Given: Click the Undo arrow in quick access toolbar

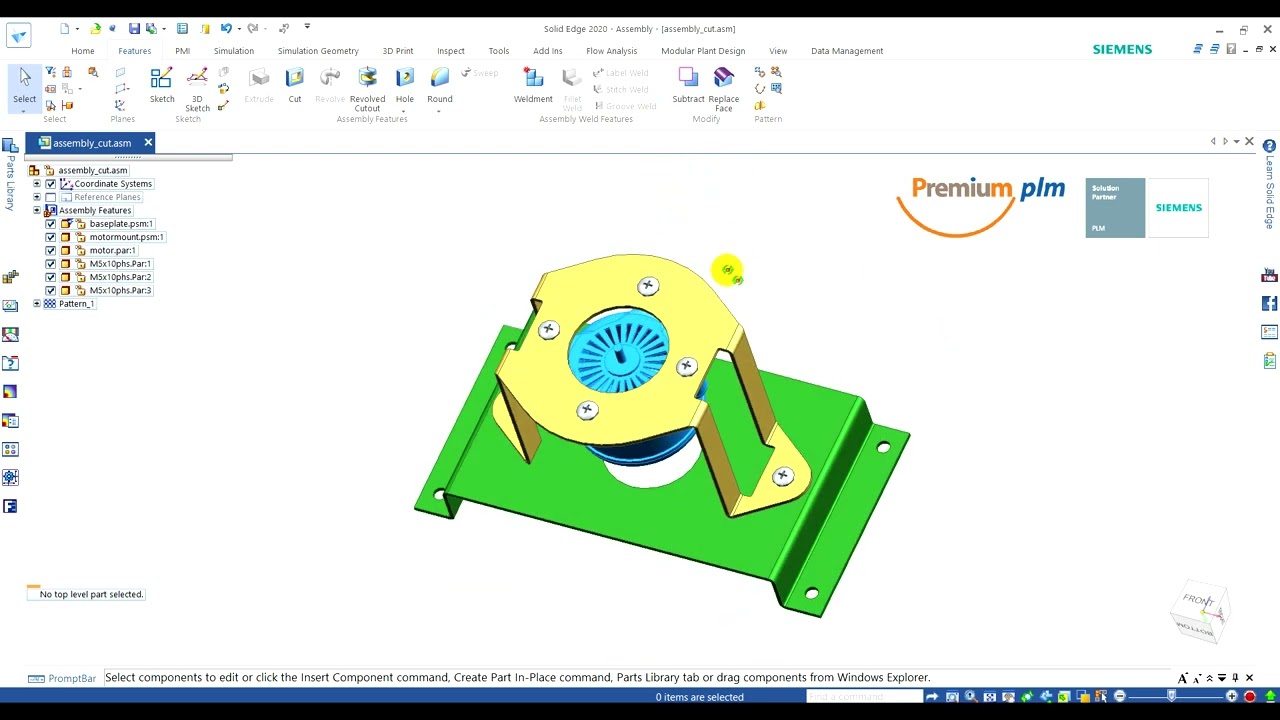Looking at the screenshot, I should pos(226,29).
